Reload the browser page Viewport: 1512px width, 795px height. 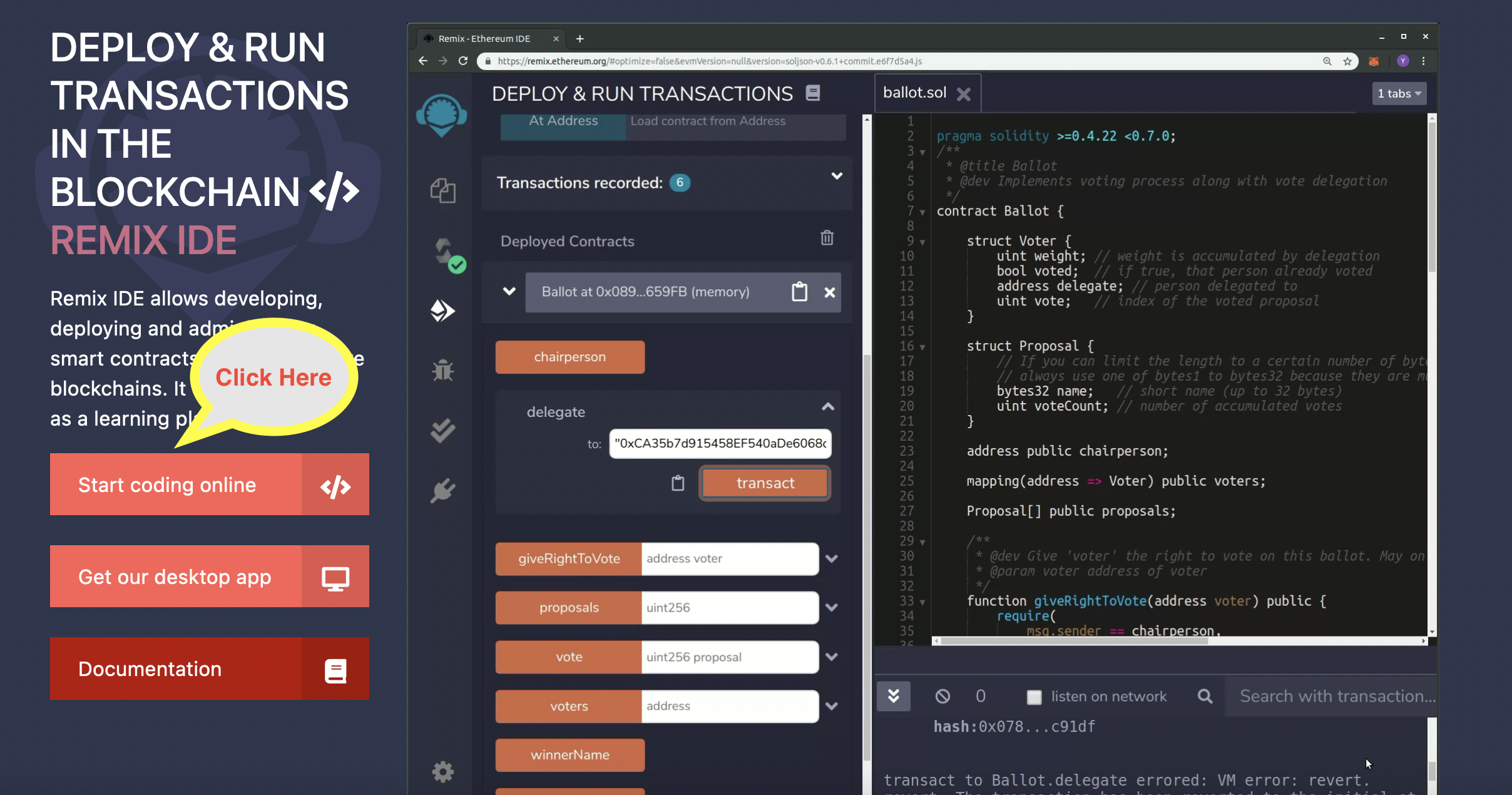(463, 61)
